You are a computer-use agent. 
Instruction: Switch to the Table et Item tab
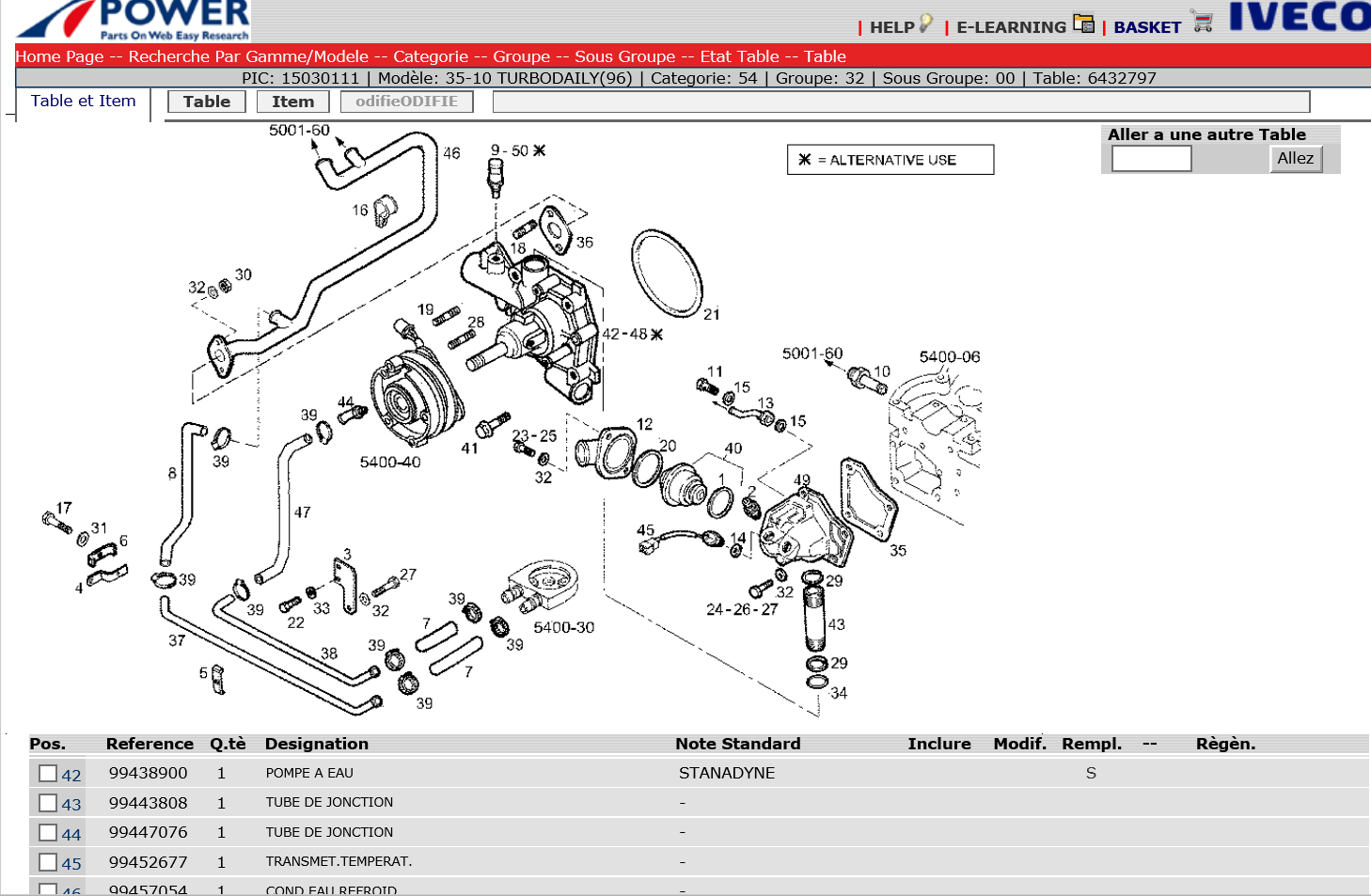tap(83, 101)
